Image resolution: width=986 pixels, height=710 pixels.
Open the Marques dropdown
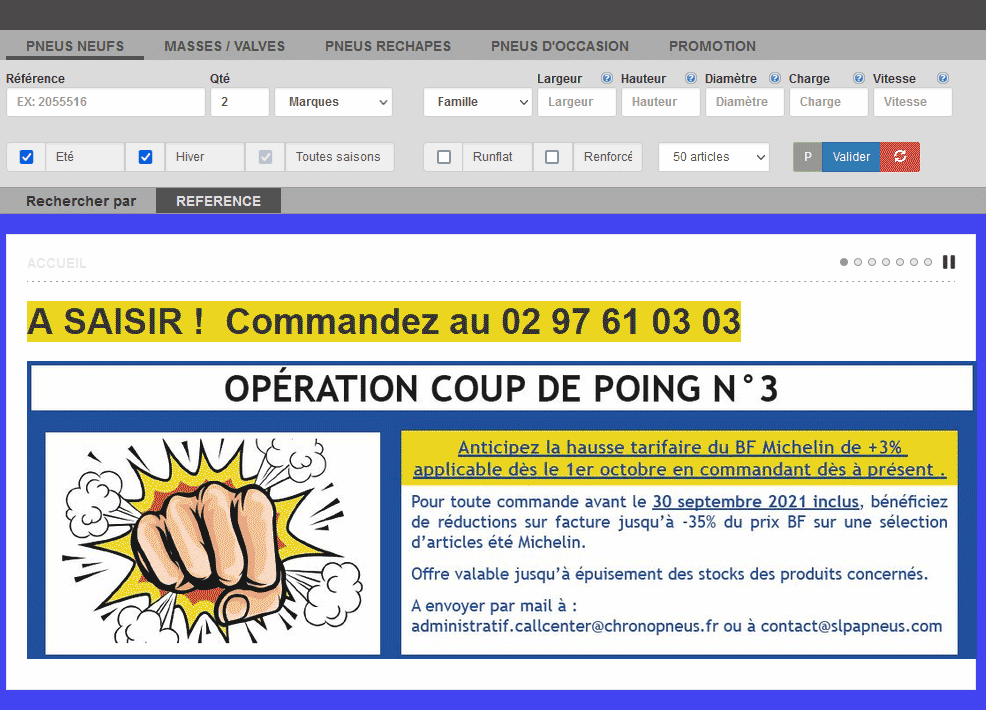click(333, 102)
